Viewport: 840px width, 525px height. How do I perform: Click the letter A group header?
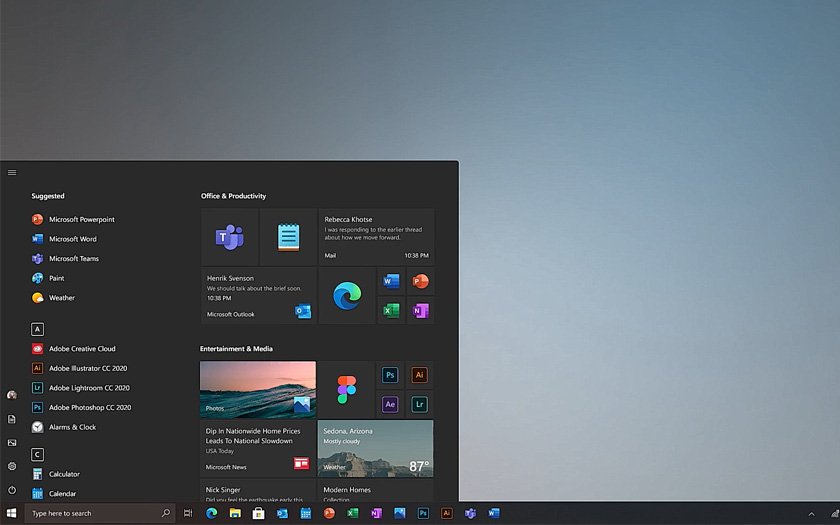(37, 329)
